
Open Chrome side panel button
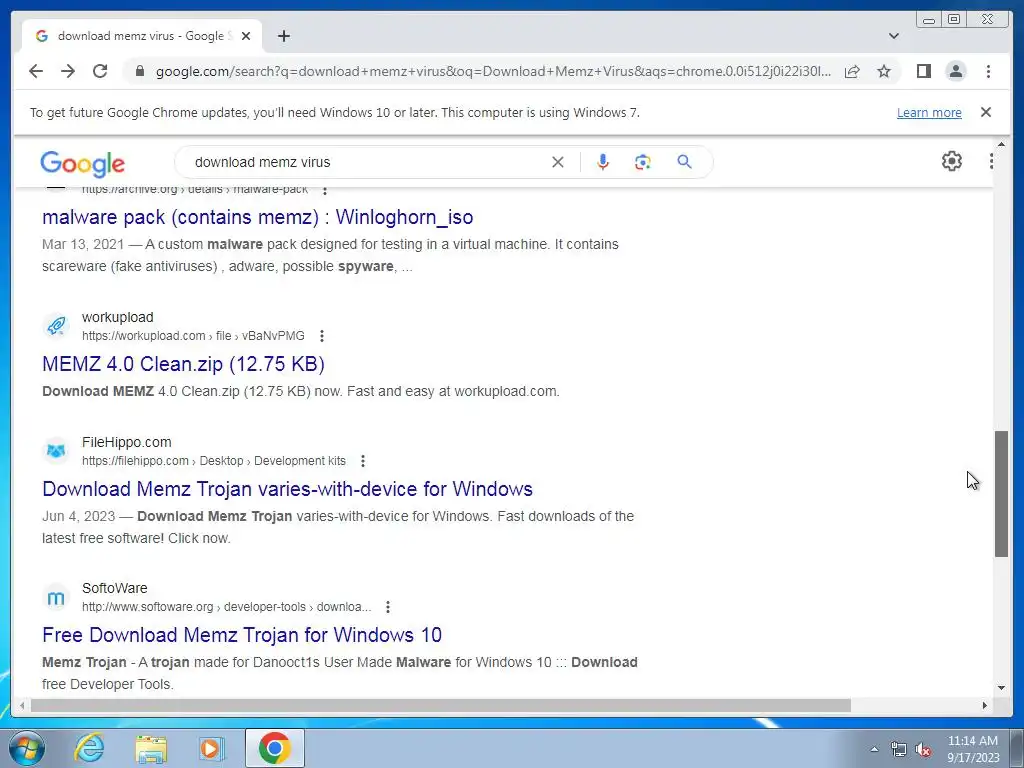point(923,71)
